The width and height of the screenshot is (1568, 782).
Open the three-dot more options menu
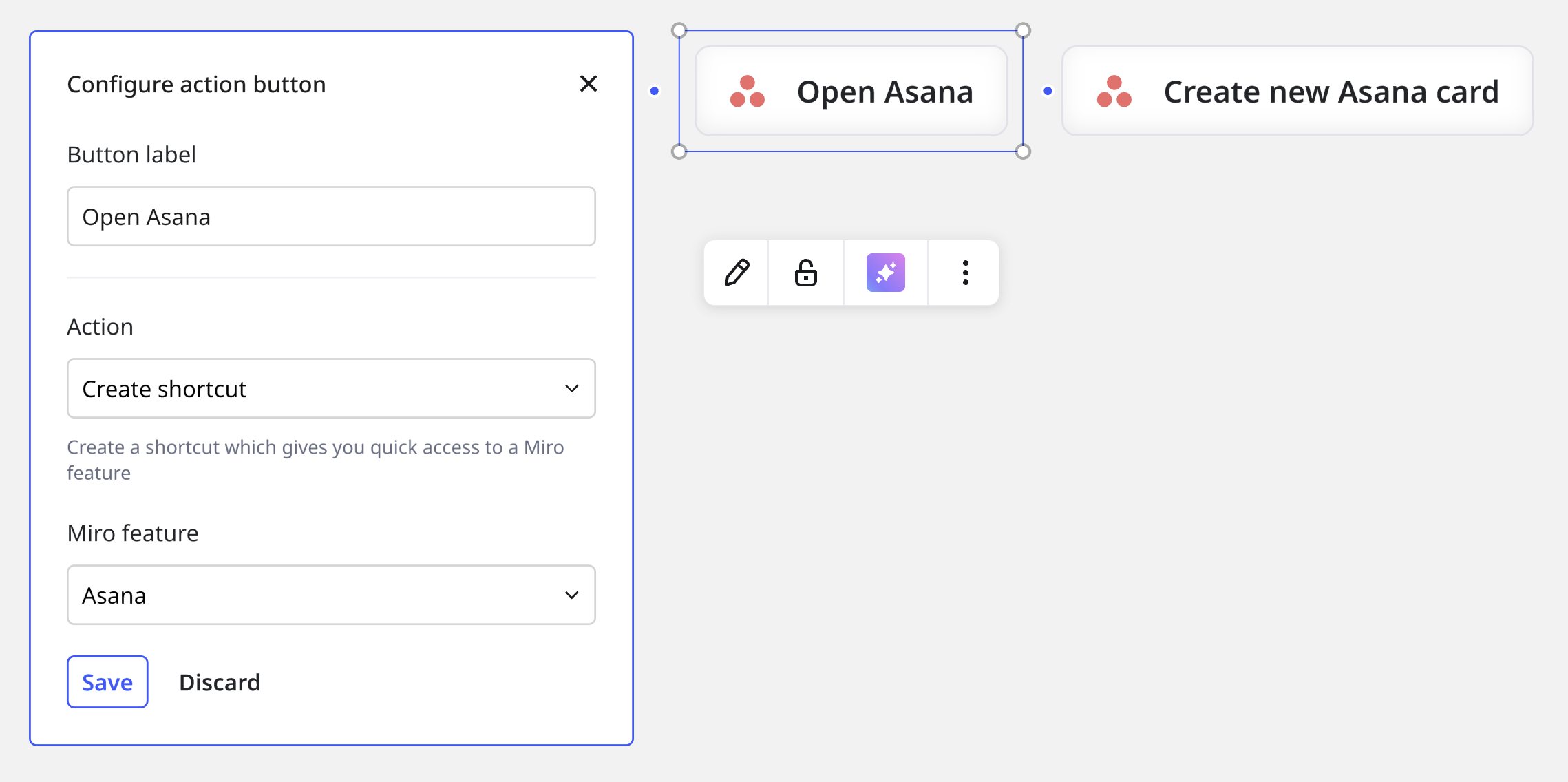[x=965, y=273]
